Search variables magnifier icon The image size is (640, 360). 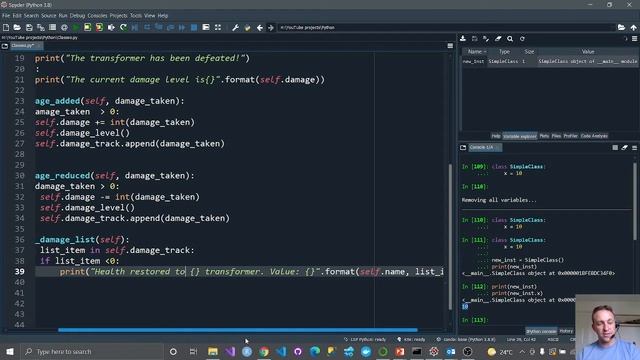point(510,39)
